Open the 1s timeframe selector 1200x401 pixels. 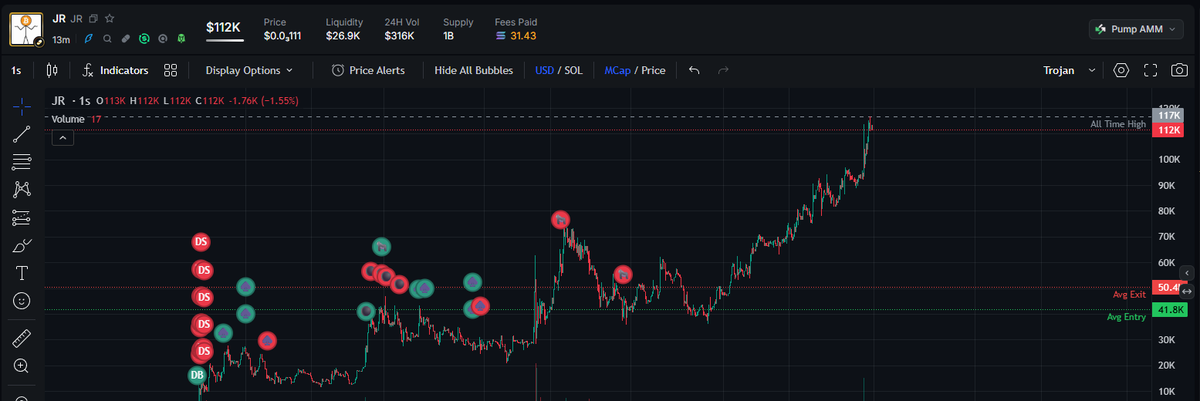tap(16, 70)
